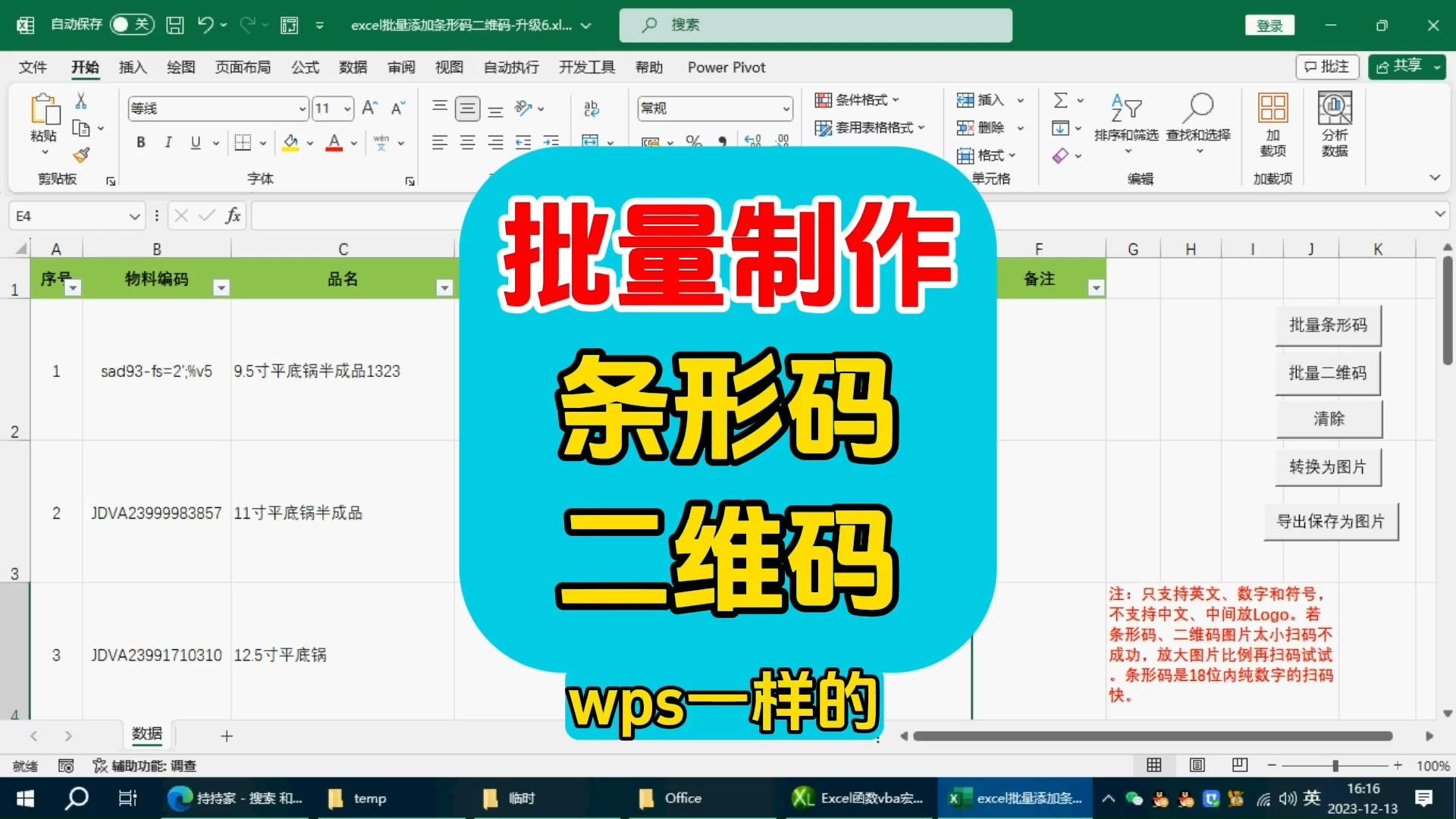Open the undo history dropdown arrow
Image resolution: width=1456 pixels, height=819 pixels.
[224, 25]
